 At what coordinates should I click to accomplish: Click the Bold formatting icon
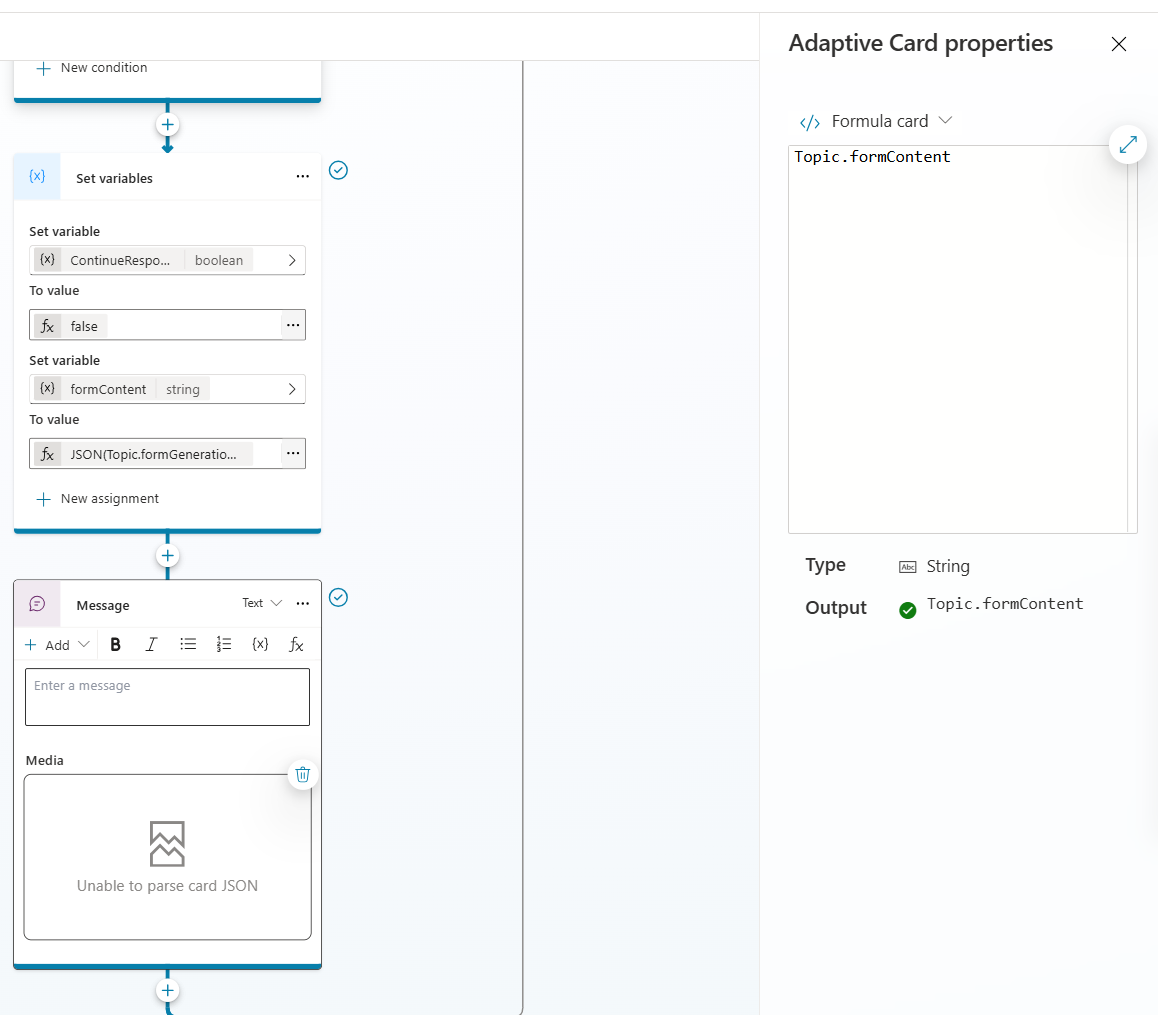pyautogui.click(x=116, y=645)
